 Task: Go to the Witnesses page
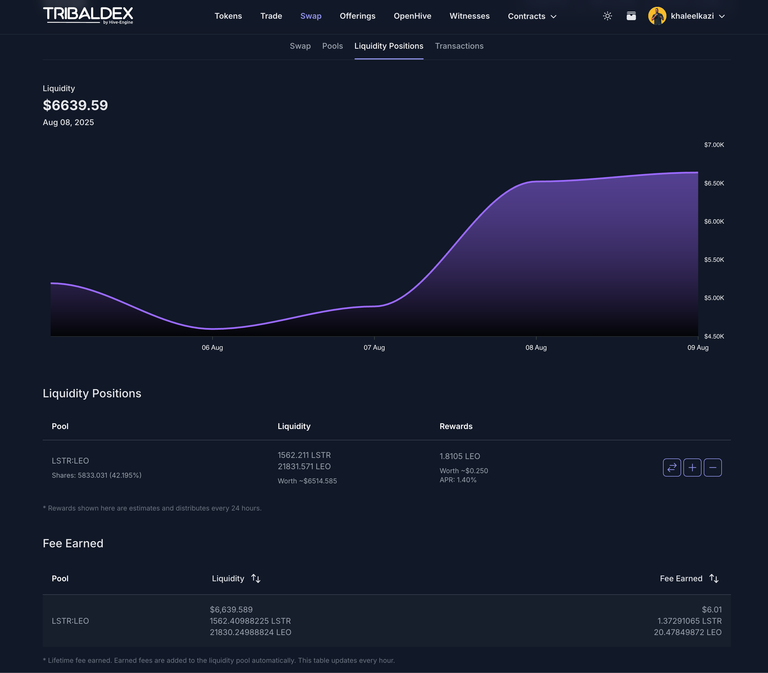tap(469, 16)
